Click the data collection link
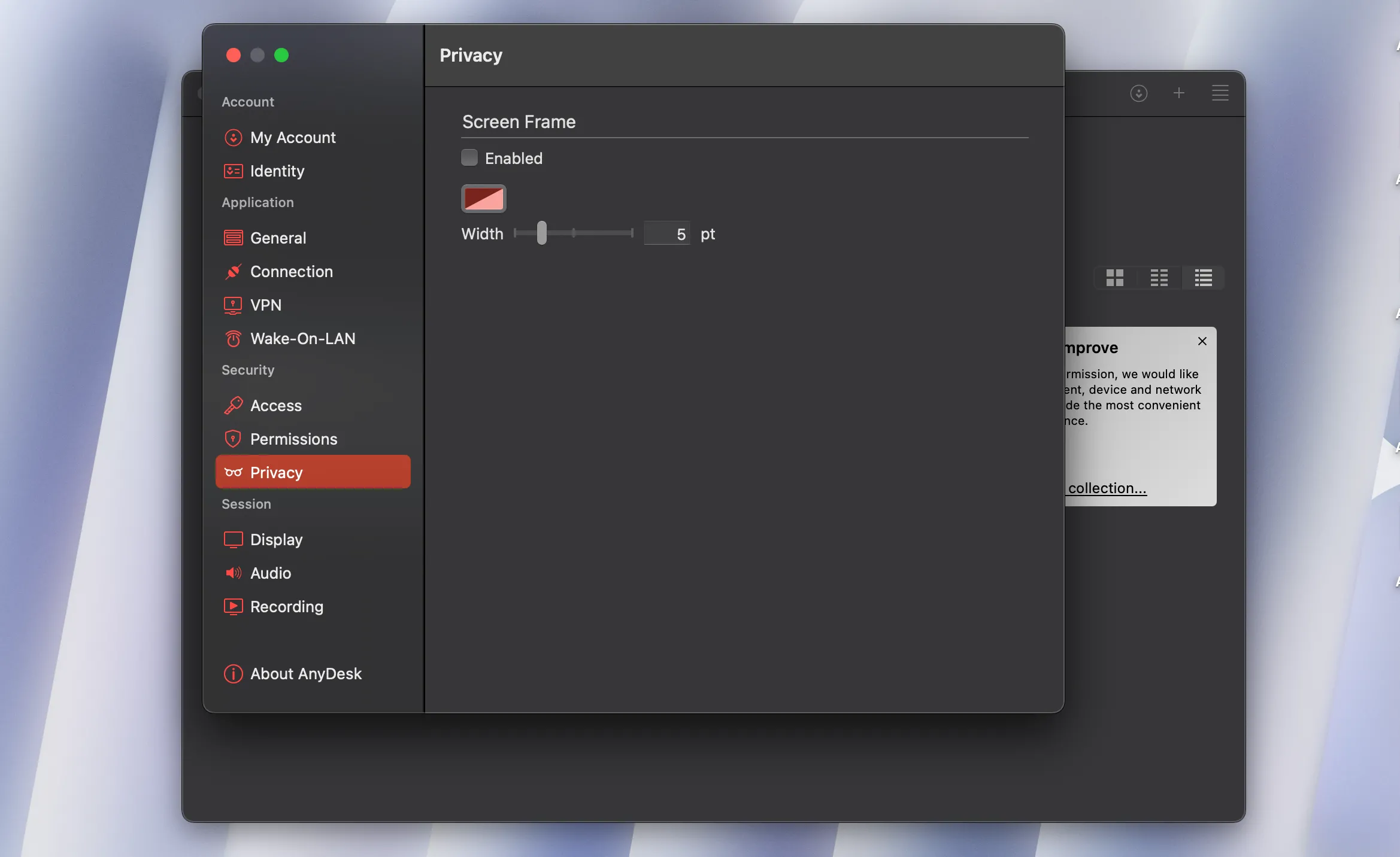The height and width of the screenshot is (857, 1400). [1107, 488]
